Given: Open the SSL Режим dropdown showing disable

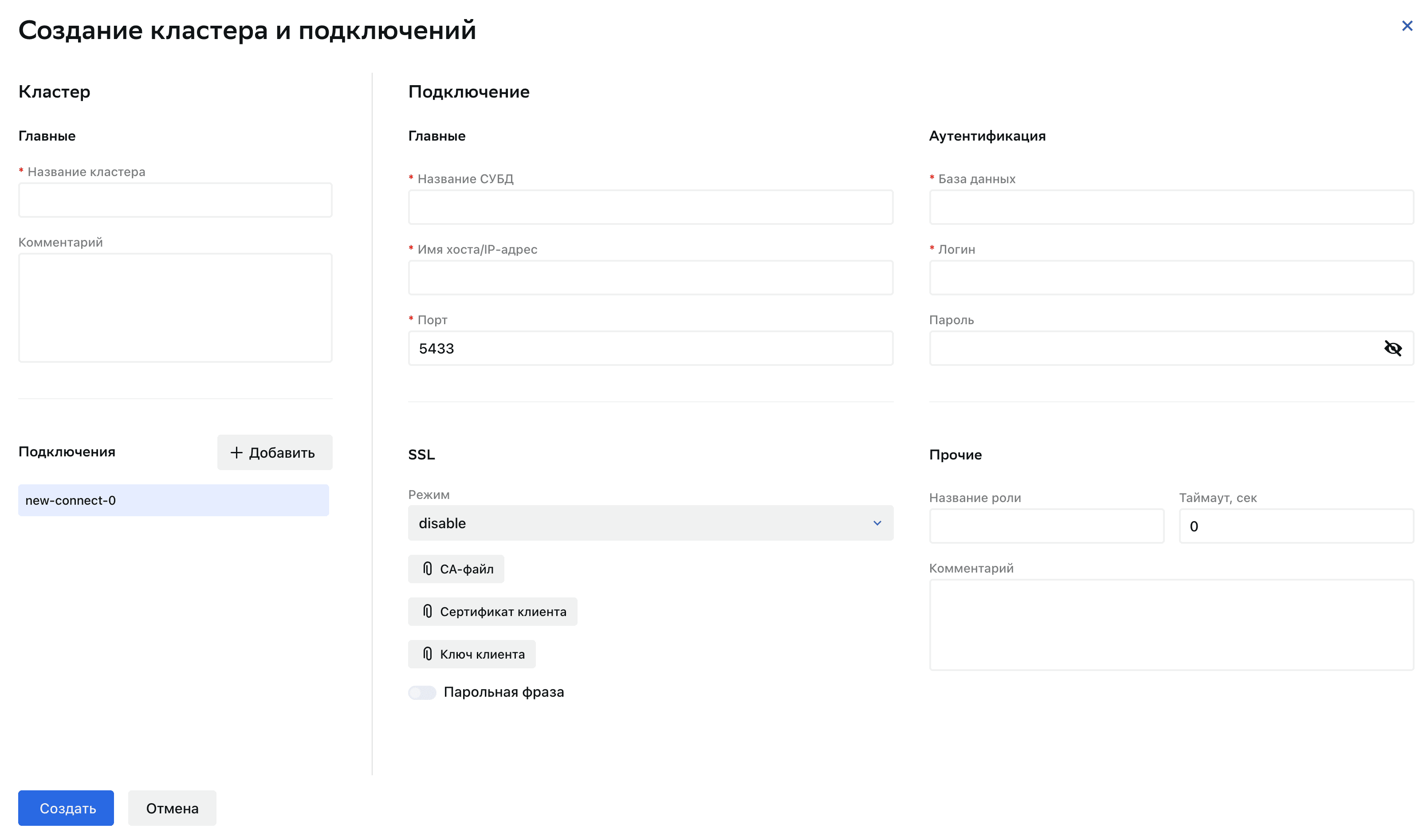Looking at the screenshot, I should (650, 522).
